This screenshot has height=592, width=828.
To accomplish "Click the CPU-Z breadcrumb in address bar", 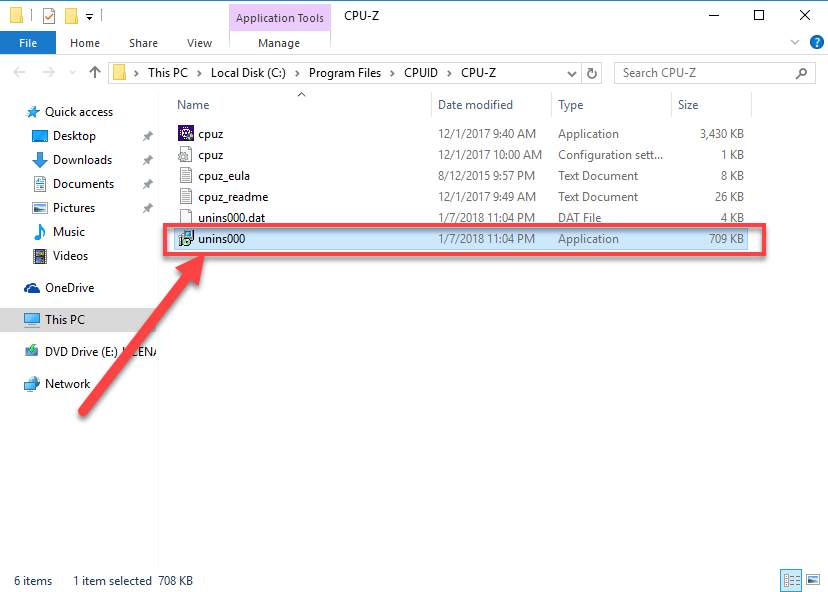I will click(x=478, y=73).
